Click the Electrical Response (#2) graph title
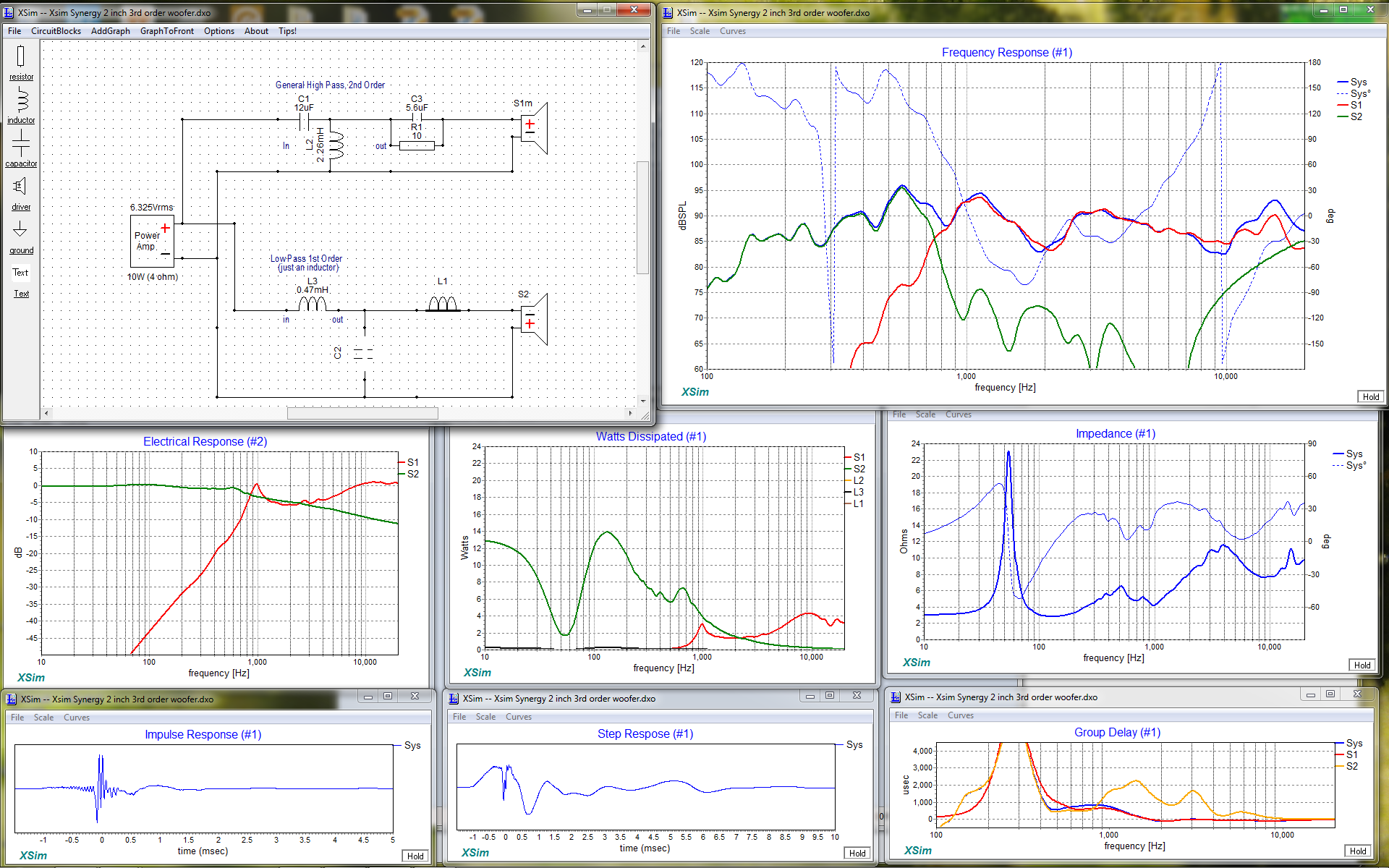The height and width of the screenshot is (868, 1389). 205,441
